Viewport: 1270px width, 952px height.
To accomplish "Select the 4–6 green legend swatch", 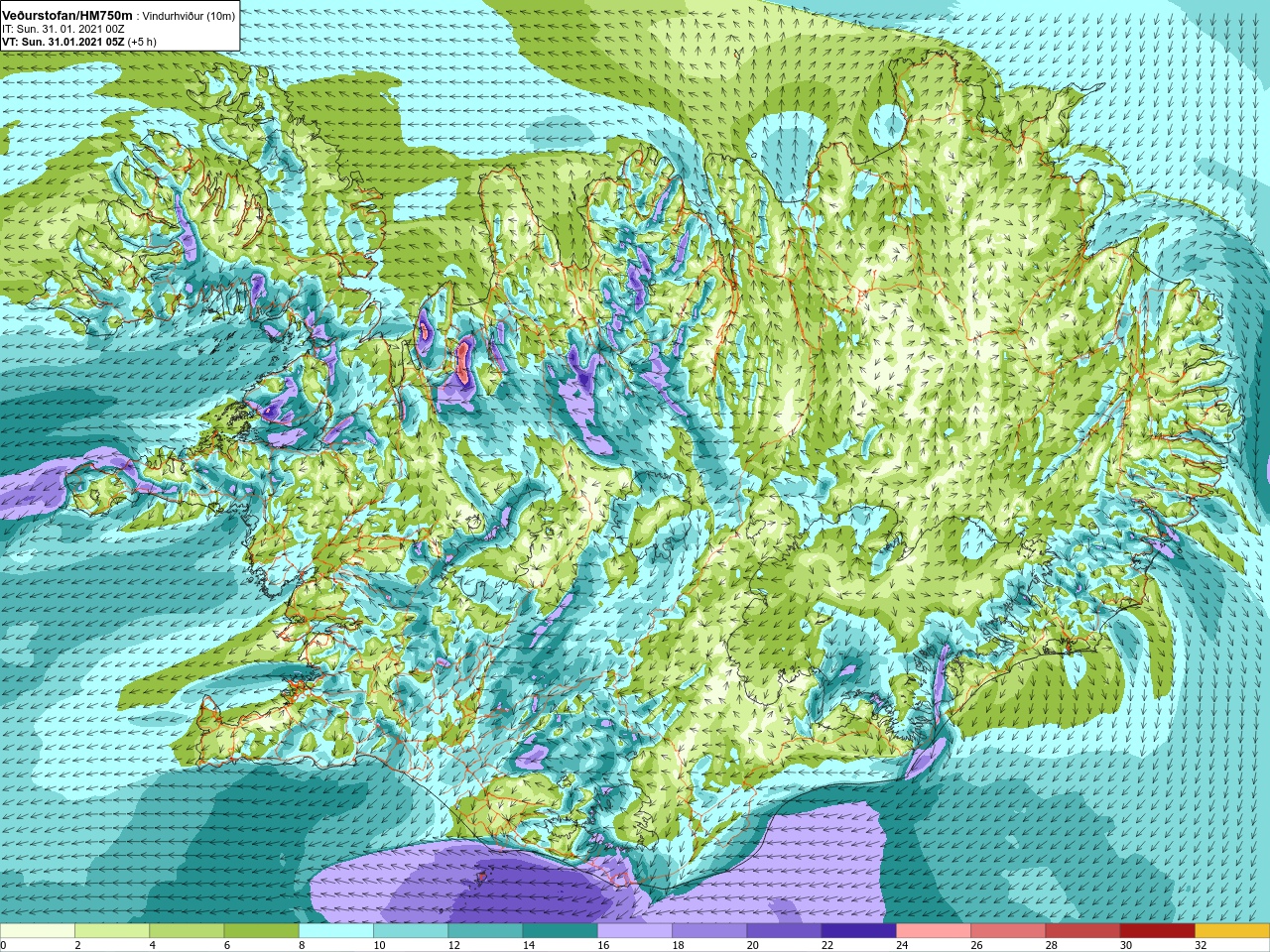I will (187, 931).
